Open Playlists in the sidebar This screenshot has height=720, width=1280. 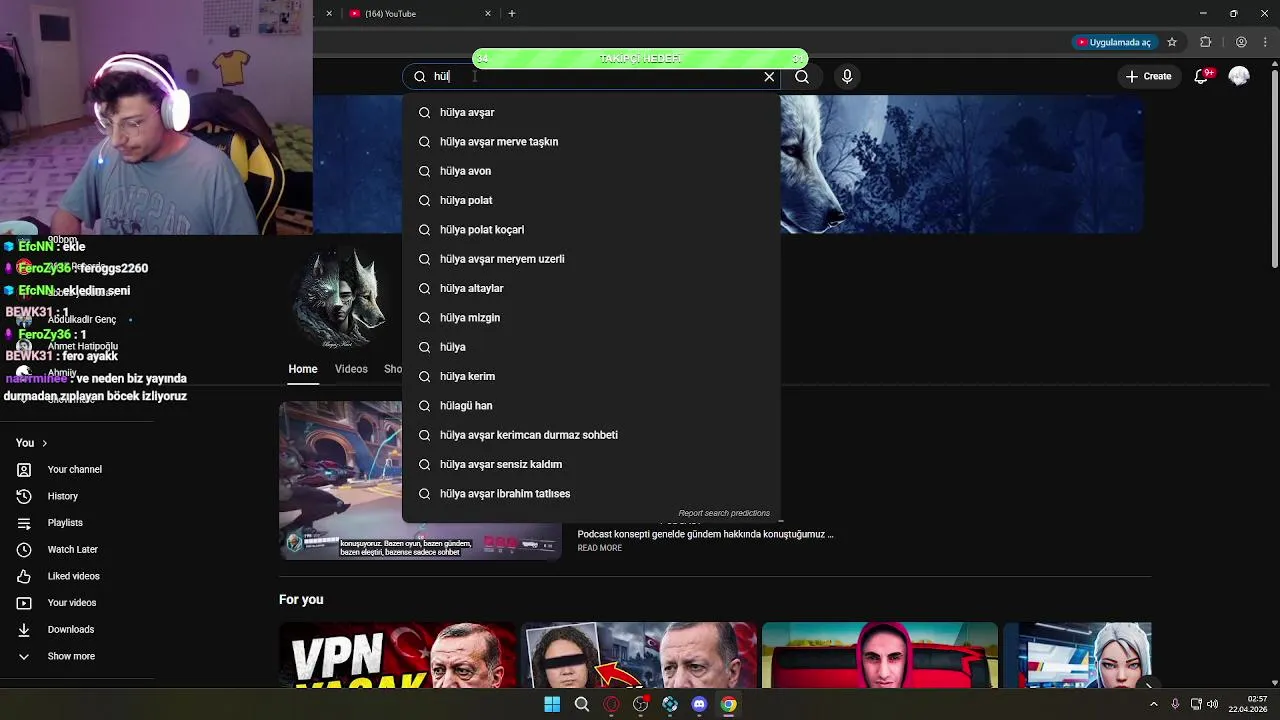(65, 523)
